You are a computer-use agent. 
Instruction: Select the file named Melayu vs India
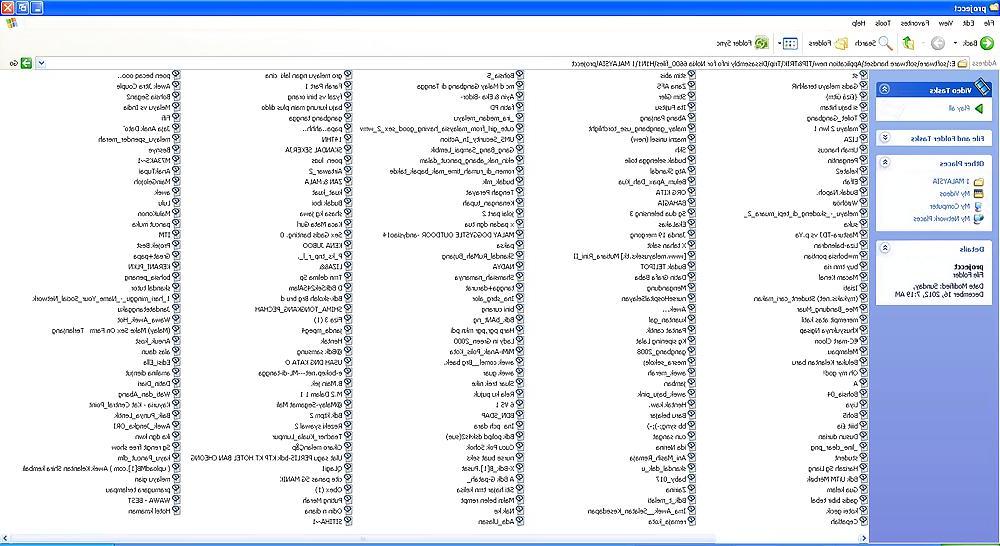(x=146, y=107)
